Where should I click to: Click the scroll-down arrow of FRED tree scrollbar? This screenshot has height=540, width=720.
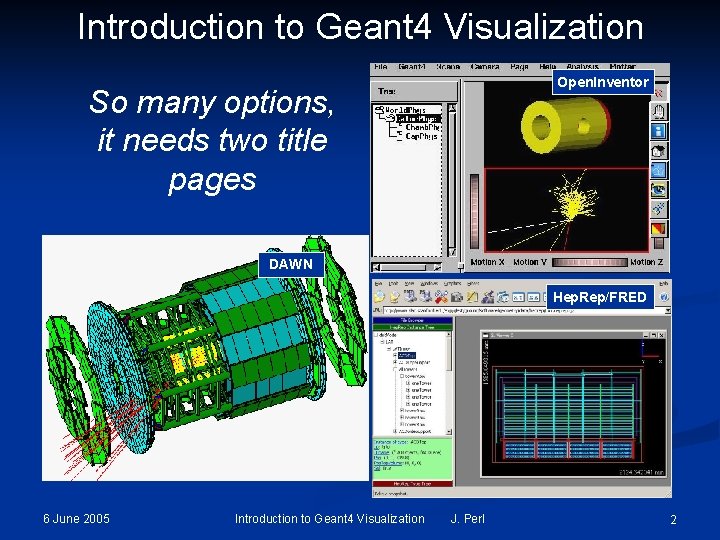[449, 432]
